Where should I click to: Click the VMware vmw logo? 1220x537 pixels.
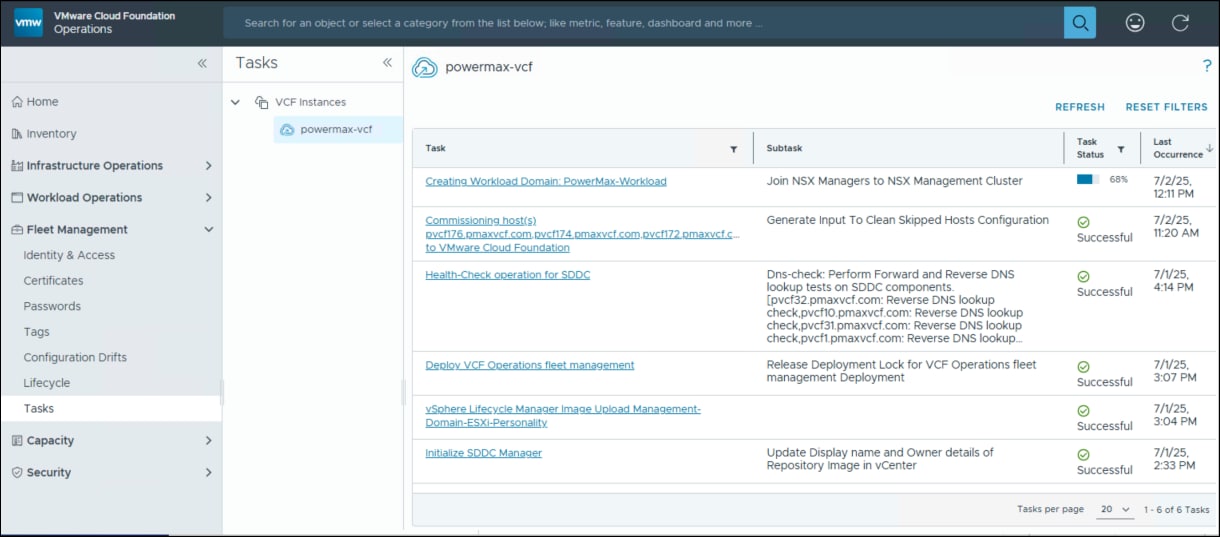coord(28,22)
